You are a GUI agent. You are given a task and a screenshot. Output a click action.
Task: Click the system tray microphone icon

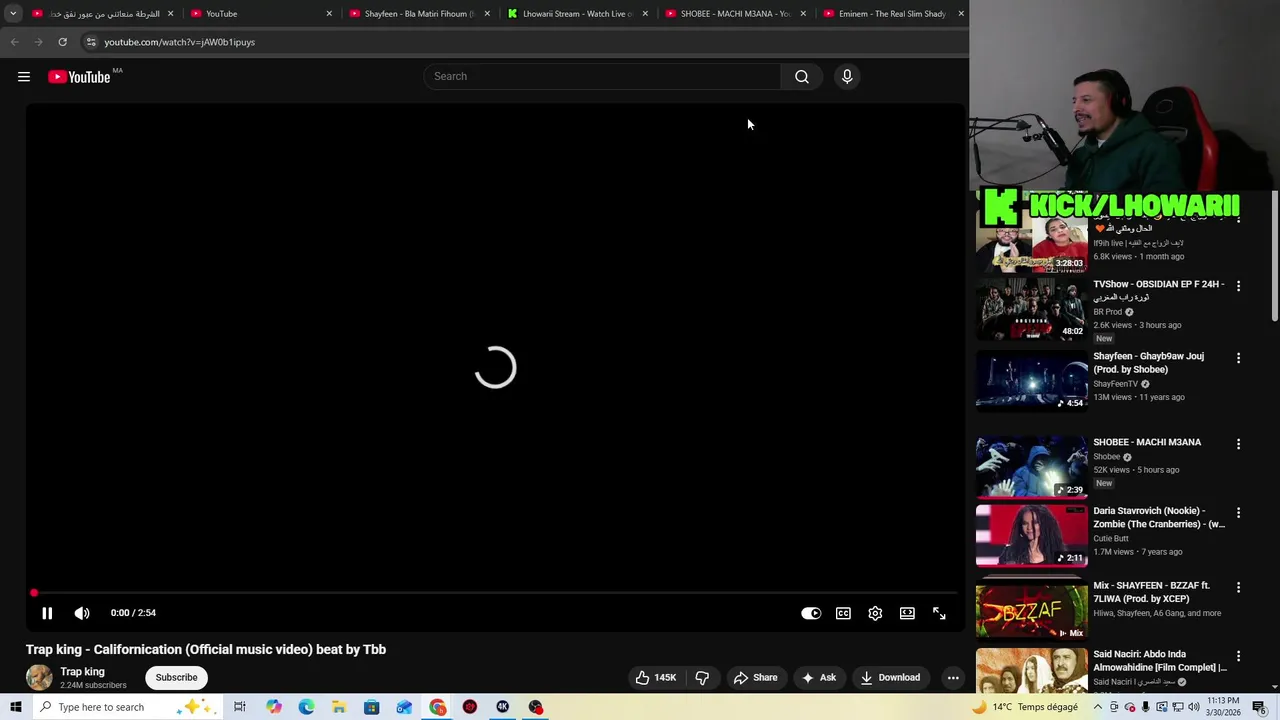1145,707
